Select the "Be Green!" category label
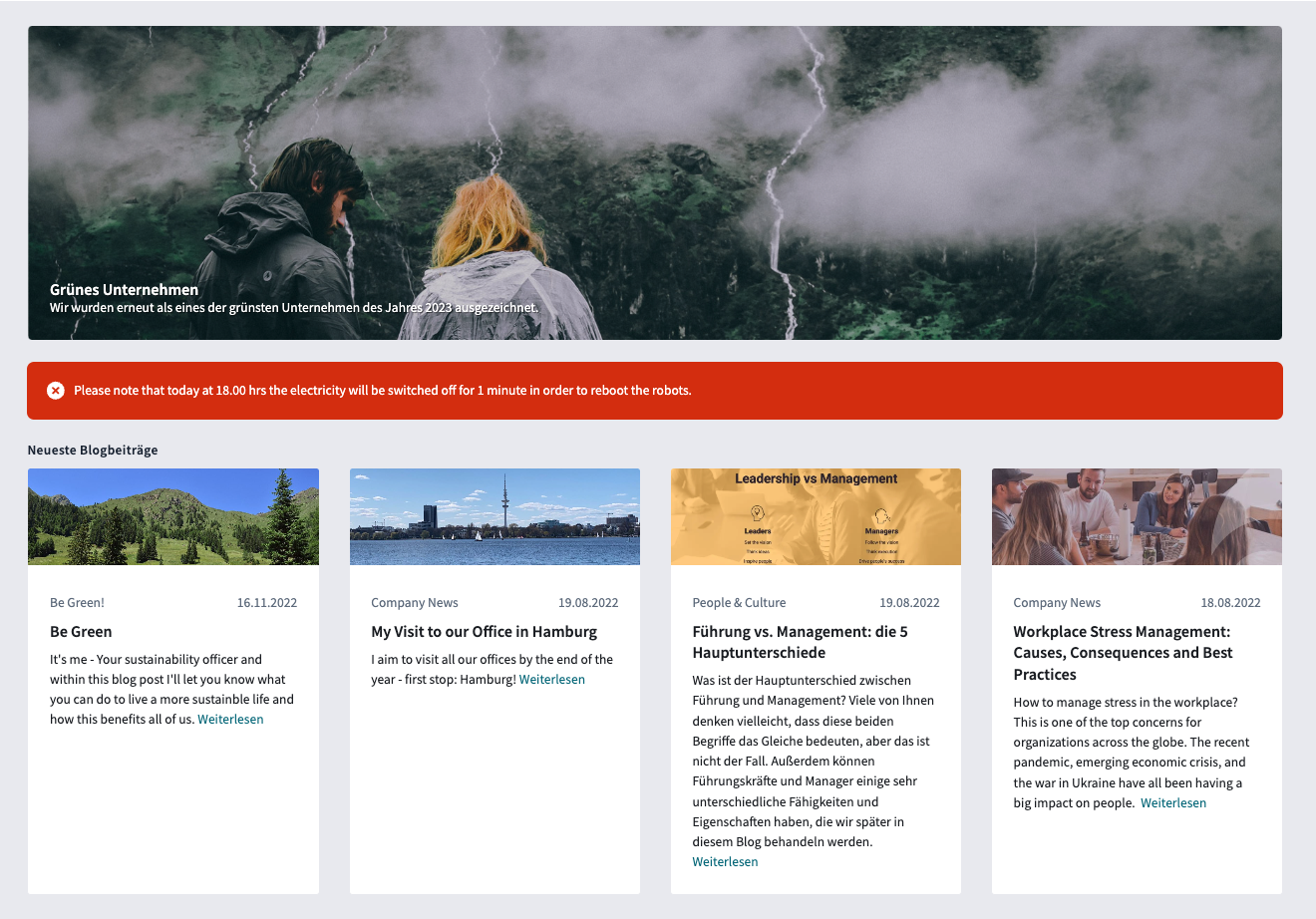 tap(77, 602)
